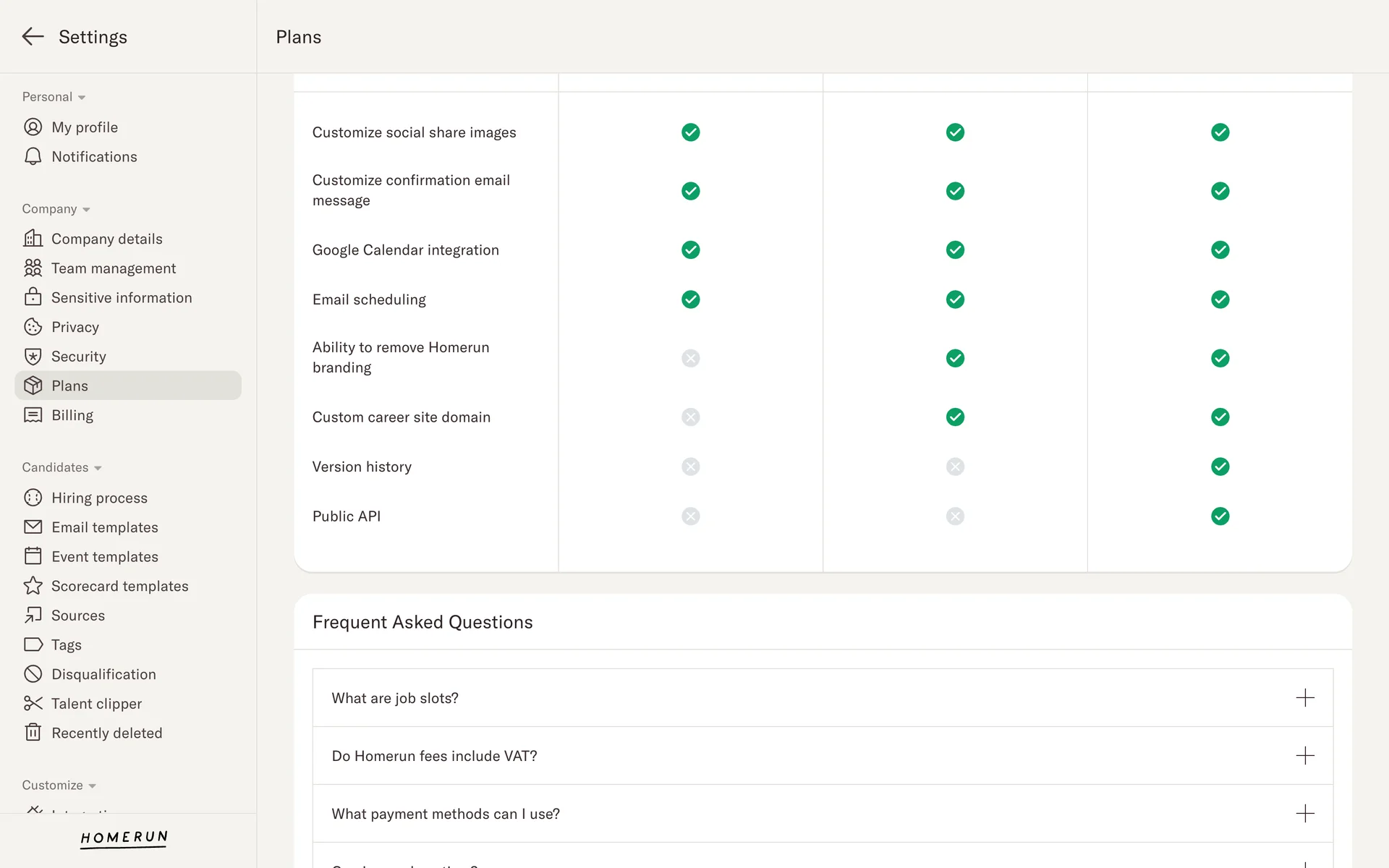This screenshot has height=868, width=1389.
Task: Expand 'What payment methods can I use?'
Action: pos(1304,814)
